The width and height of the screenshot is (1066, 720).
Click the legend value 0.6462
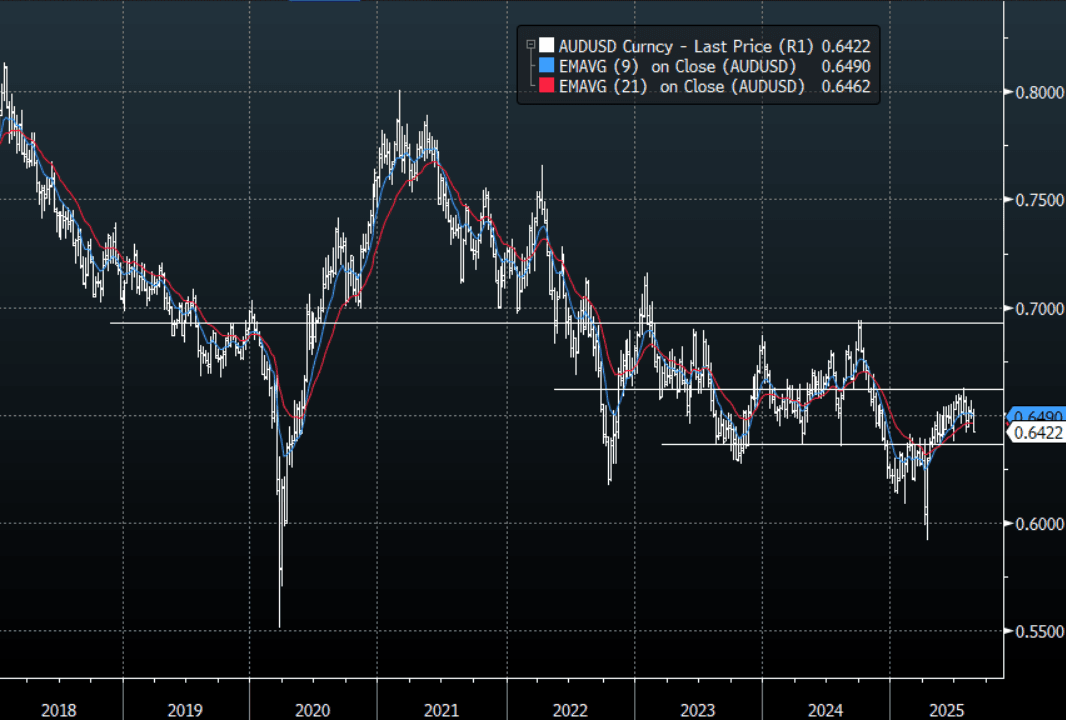pyautogui.click(x=846, y=86)
